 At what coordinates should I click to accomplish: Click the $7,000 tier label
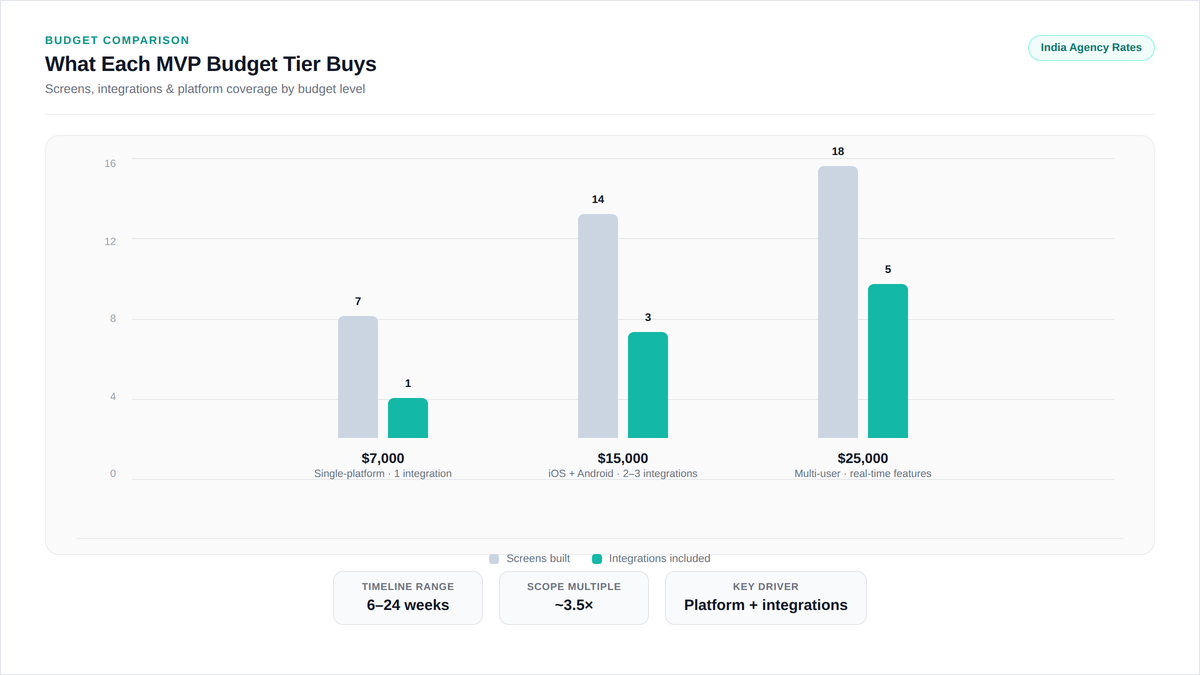[x=383, y=458]
